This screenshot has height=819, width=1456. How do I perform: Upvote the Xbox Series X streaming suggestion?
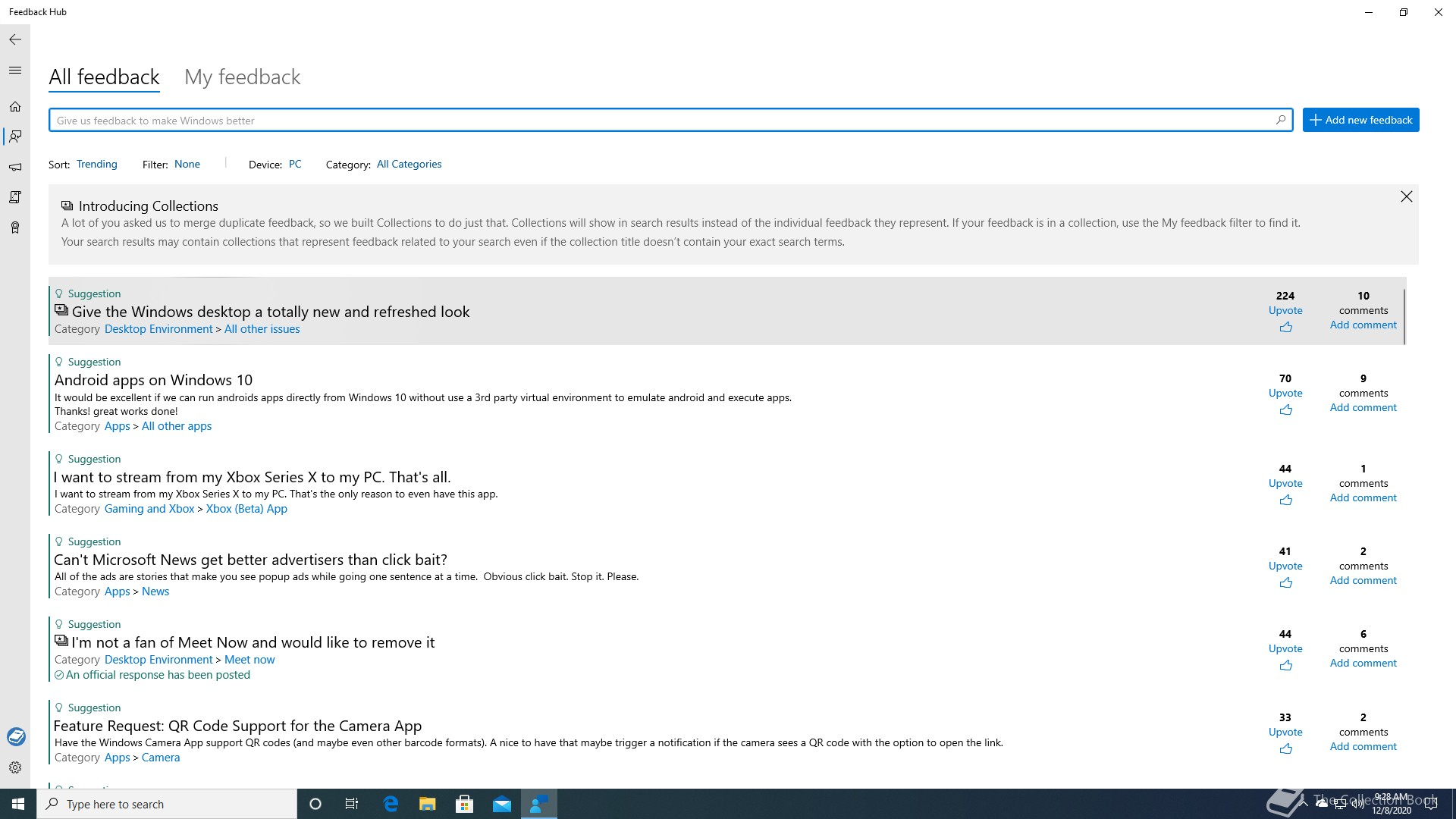tap(1285, 500)
